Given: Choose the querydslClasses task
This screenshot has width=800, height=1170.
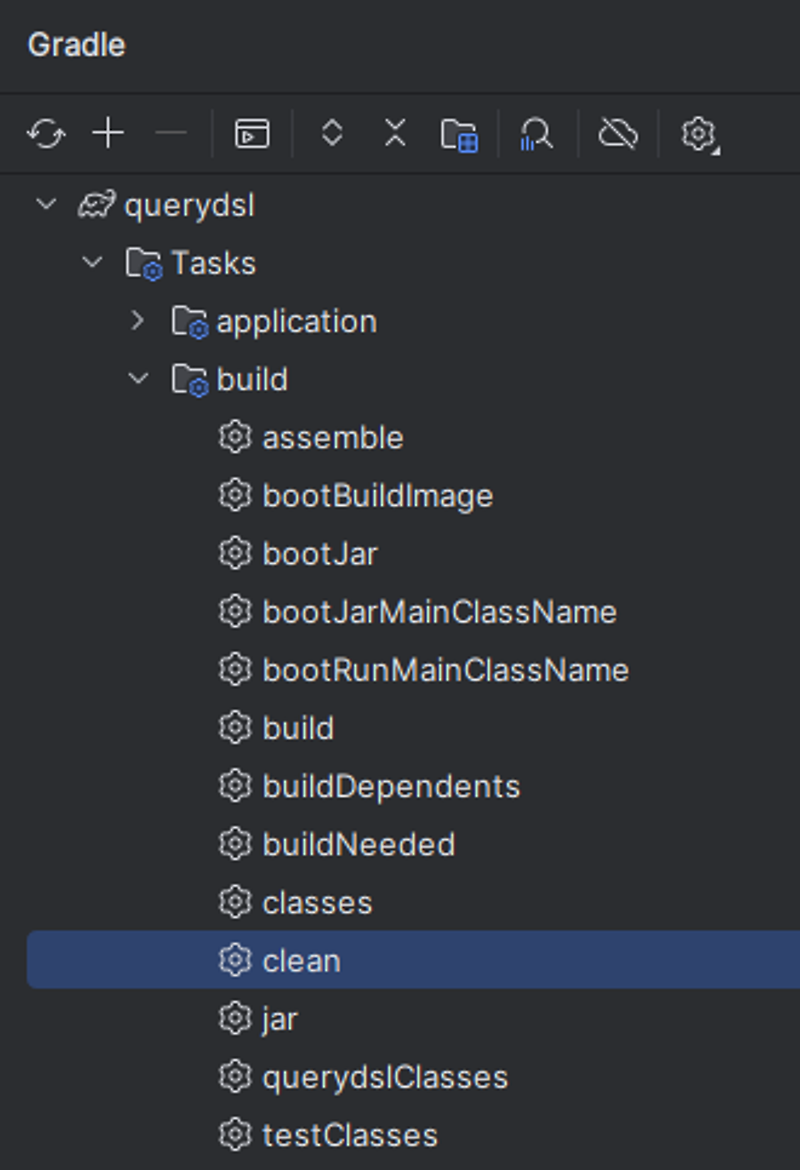Looking at the screenshot, I should click(384, 1077).
